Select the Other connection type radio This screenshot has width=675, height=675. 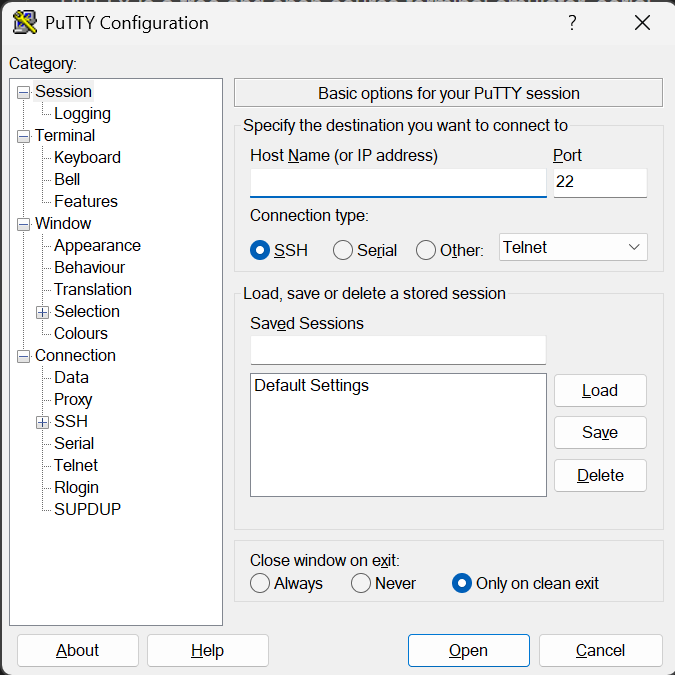pos(426,250)
